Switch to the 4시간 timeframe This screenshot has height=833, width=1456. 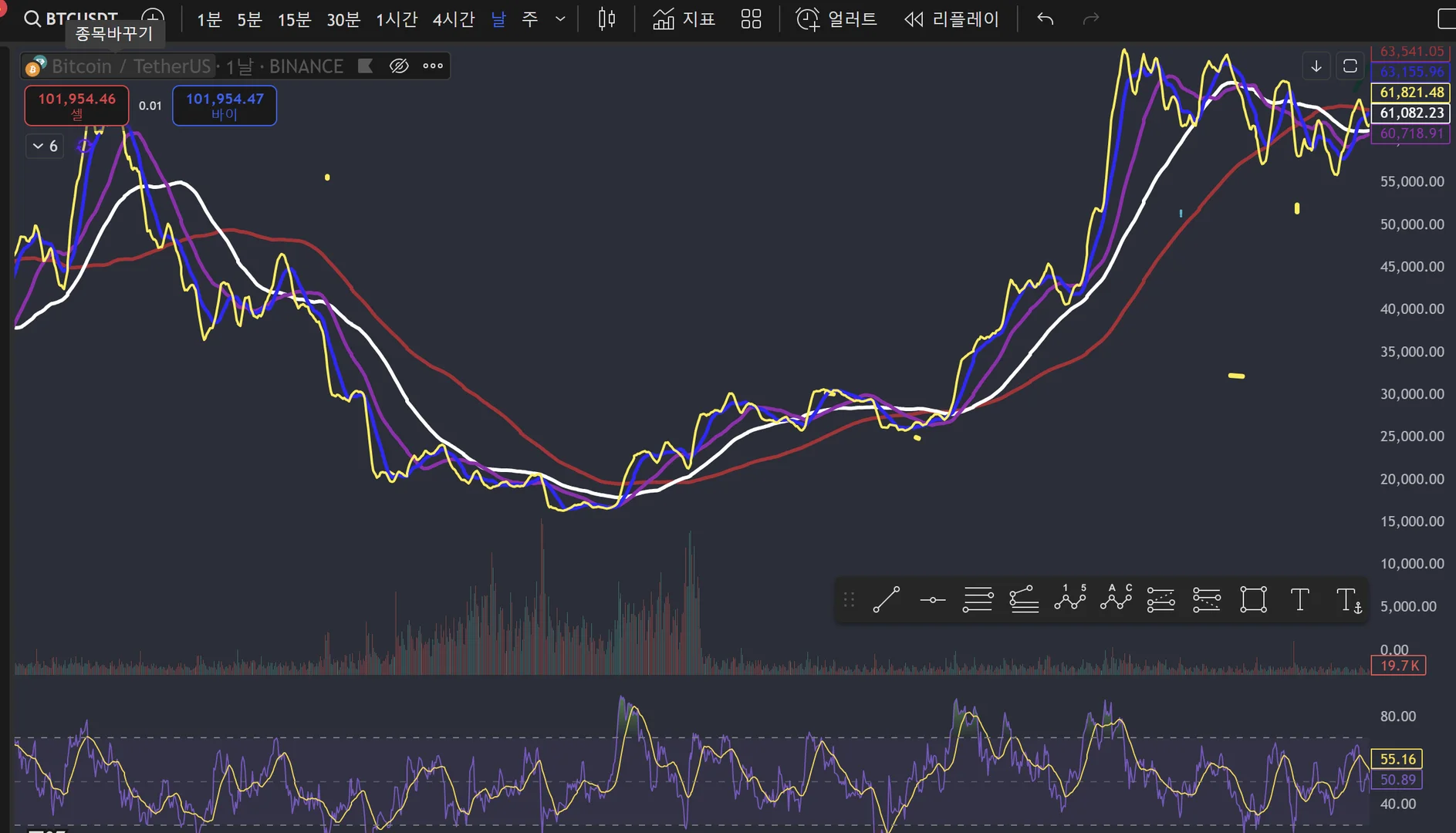pyautogui.click(x=453, y=19)
